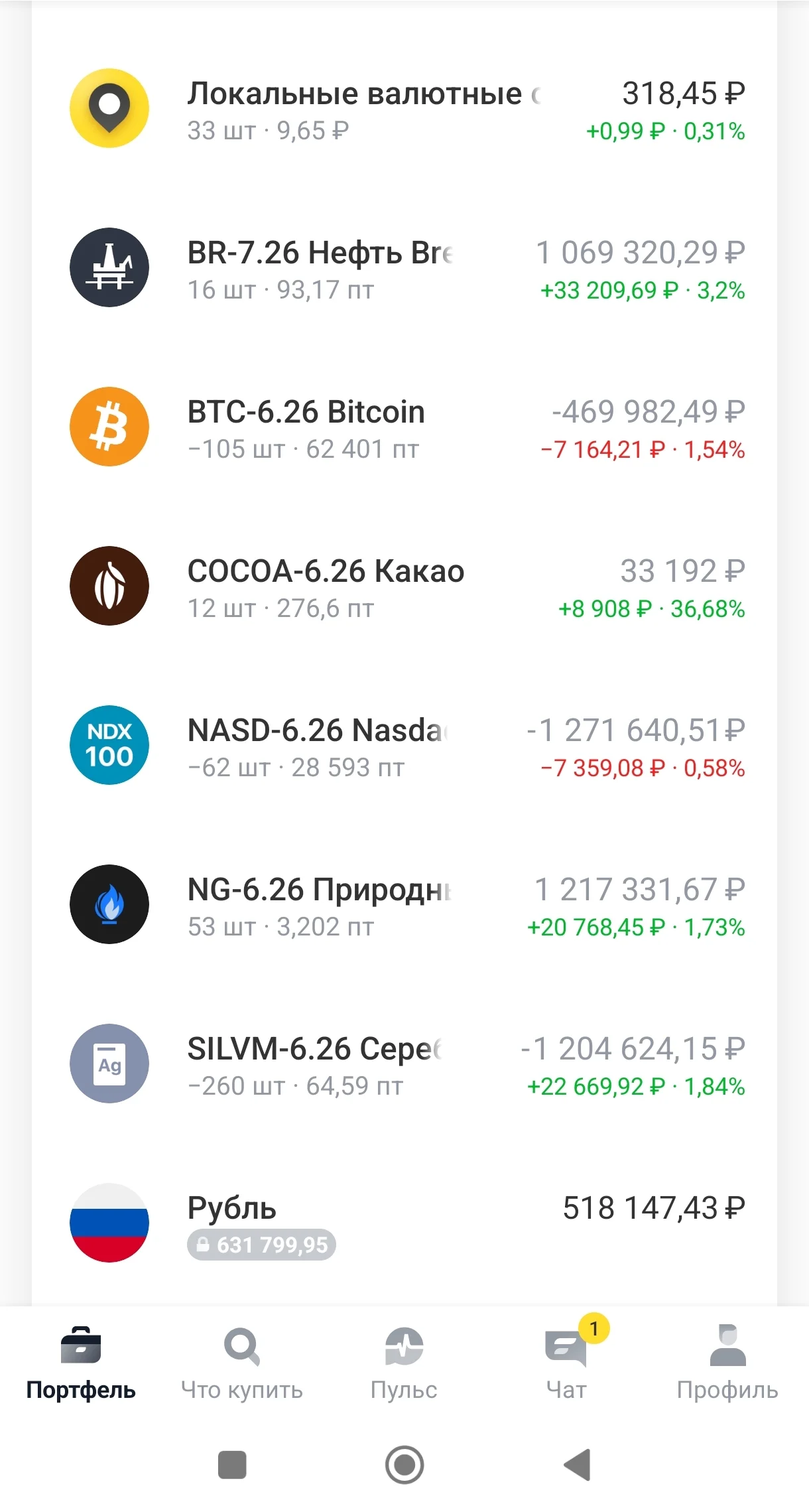Tap the silver Ag element icon
The width and height of the screenshot is (809, 1512).
coord(109,1064)
